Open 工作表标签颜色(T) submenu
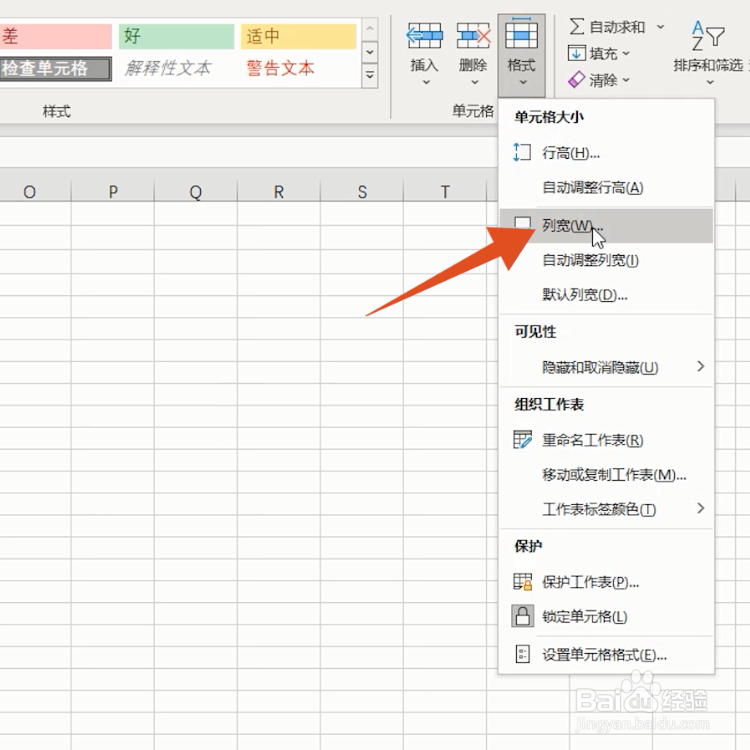This screenshot has width=750, height=750. pos(606,509)
